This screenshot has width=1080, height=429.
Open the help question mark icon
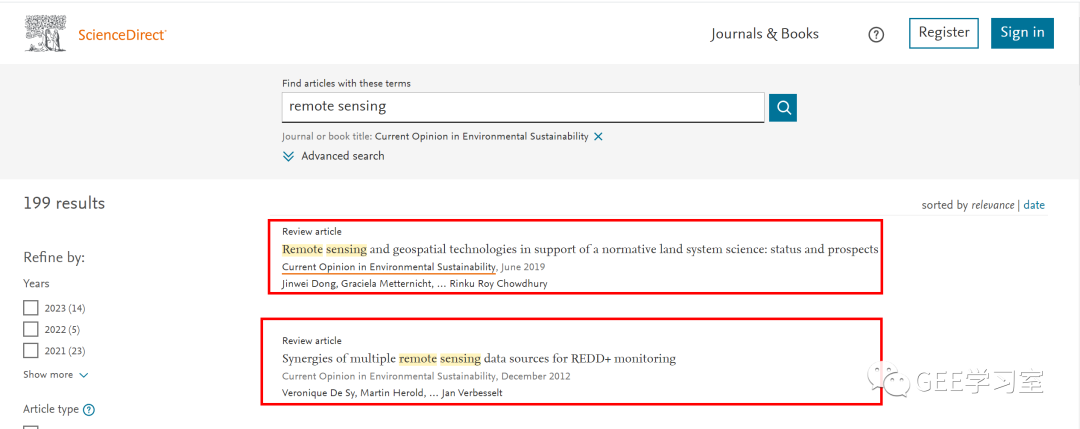(876, 34)
